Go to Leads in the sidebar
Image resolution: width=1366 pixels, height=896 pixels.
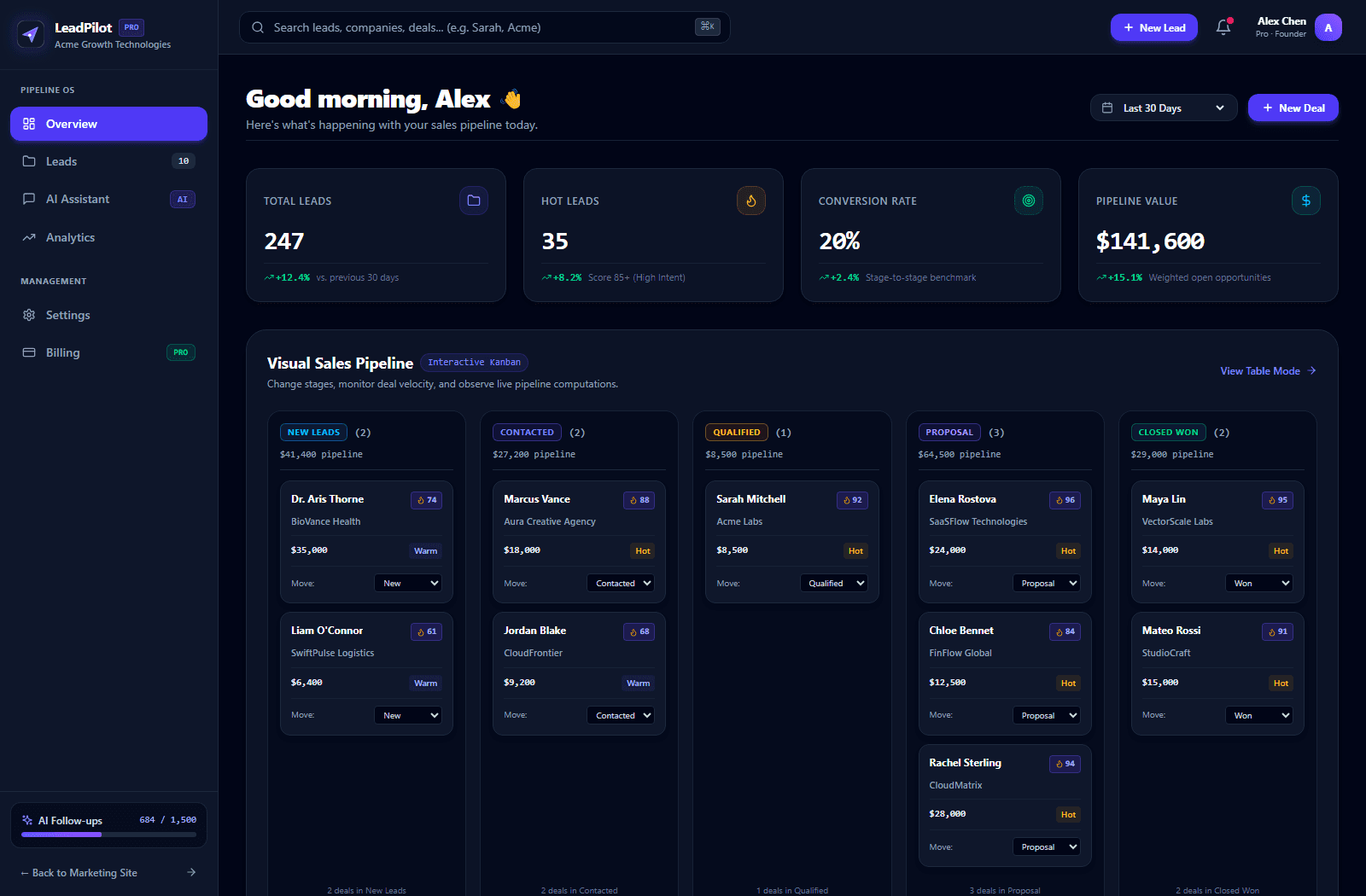(x=108, y=161)
